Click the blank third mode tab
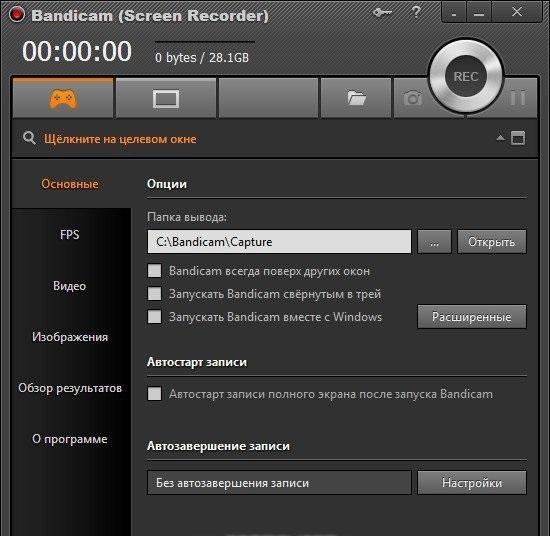Screen dimensions: 550x536 (x=268, y=98)
